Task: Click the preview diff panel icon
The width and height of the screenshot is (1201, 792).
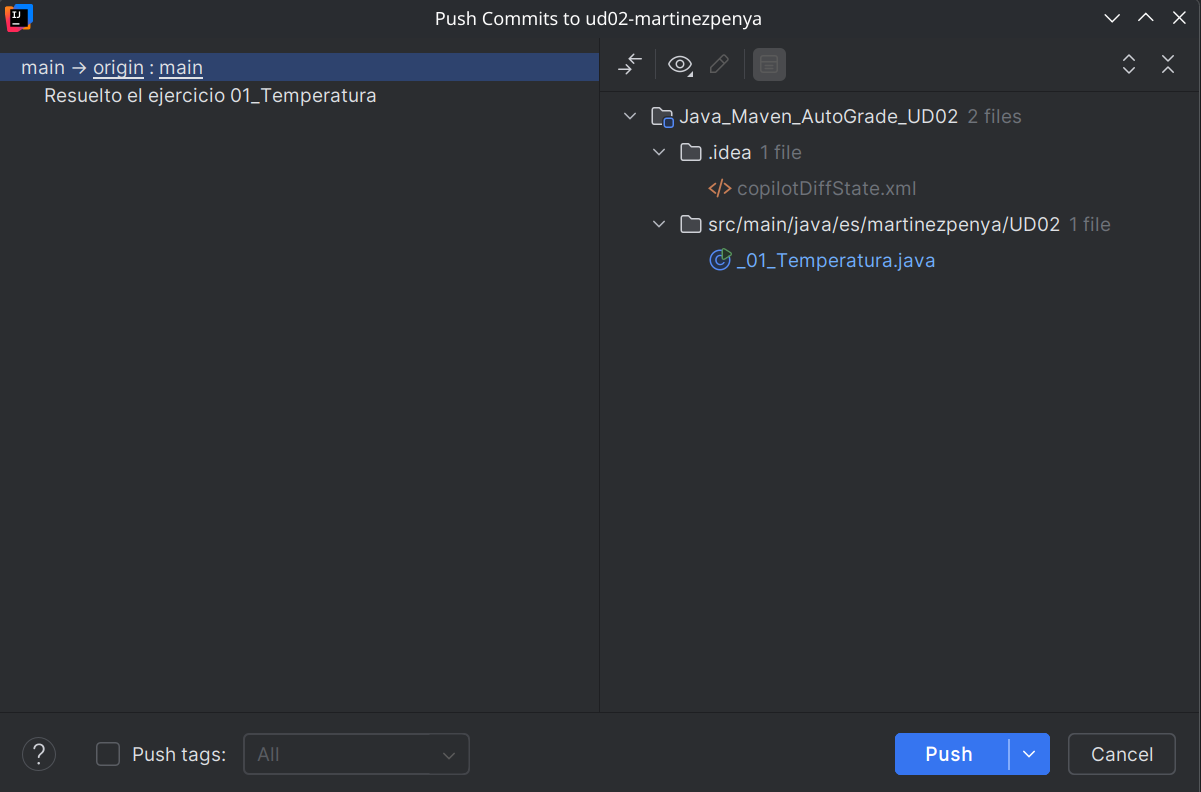Action: [x=769, y=64]
